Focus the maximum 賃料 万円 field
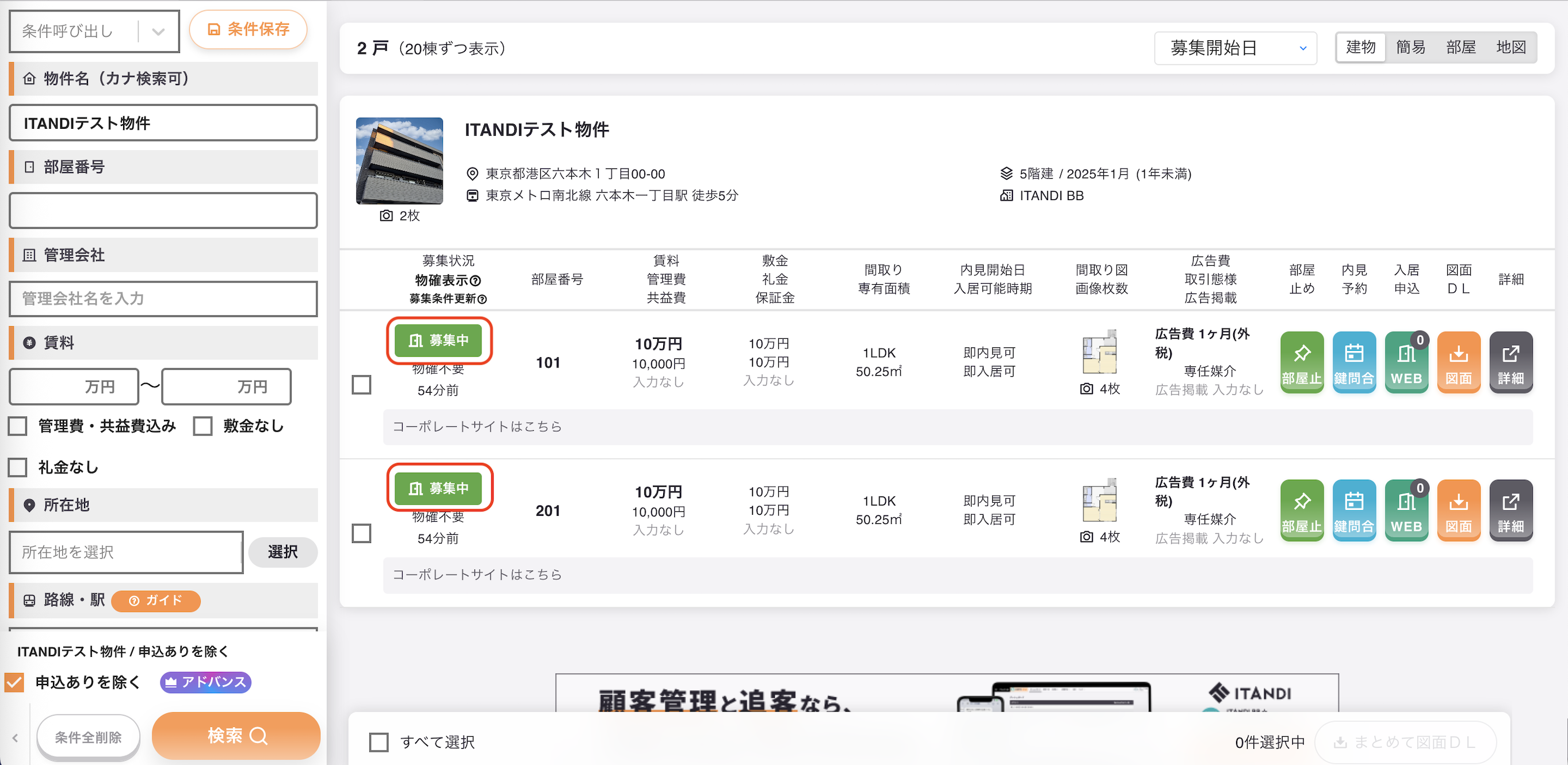The width and height of the screenshot is (1568, 765). 227,386
